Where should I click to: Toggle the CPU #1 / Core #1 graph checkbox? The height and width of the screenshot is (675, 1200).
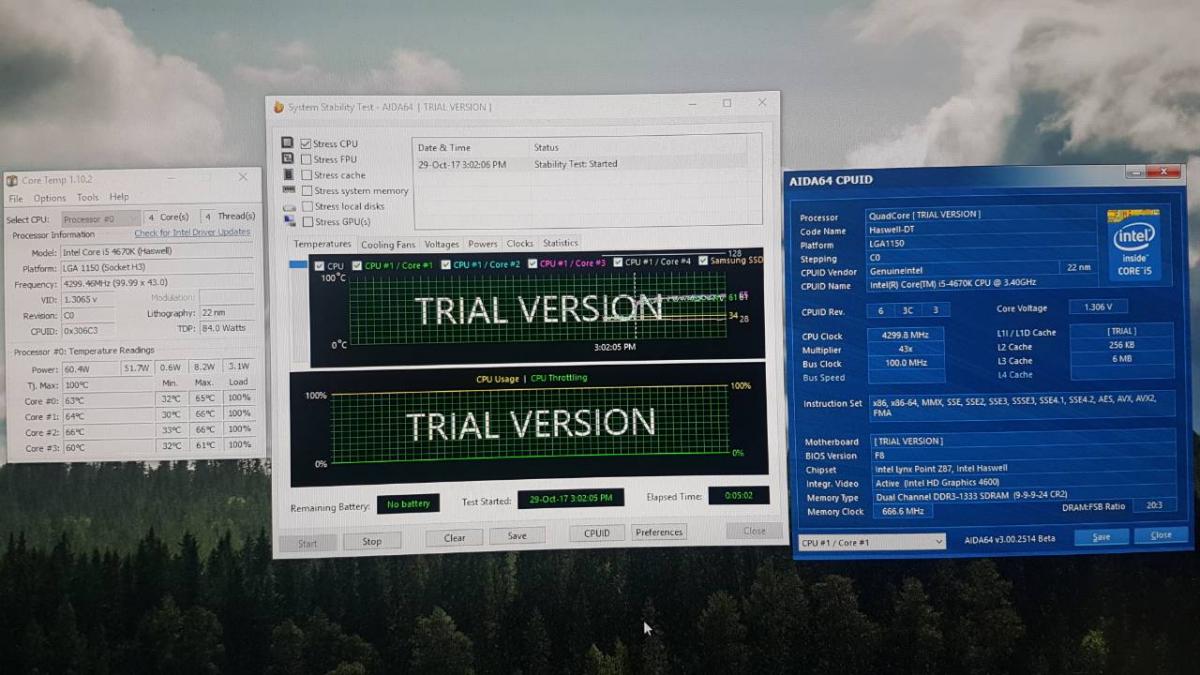[357, 265]
